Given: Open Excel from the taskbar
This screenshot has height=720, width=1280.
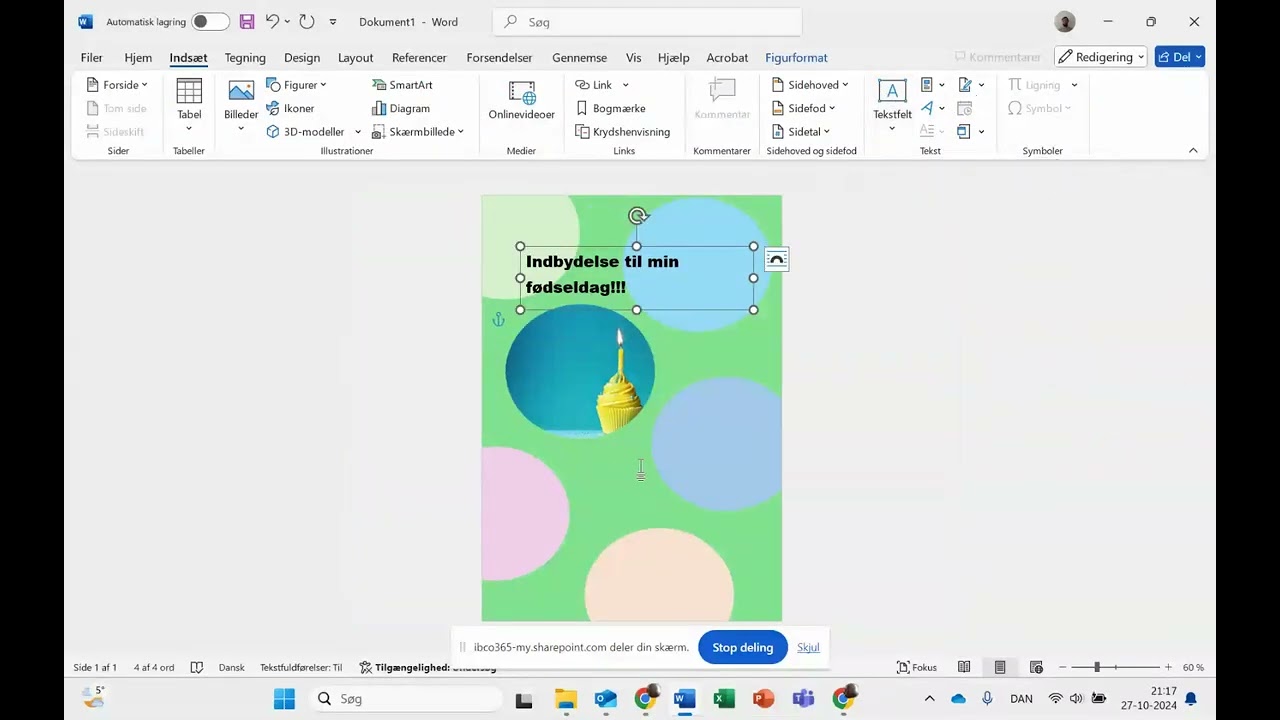Looking at the screenshot, I should pos(724,699).
